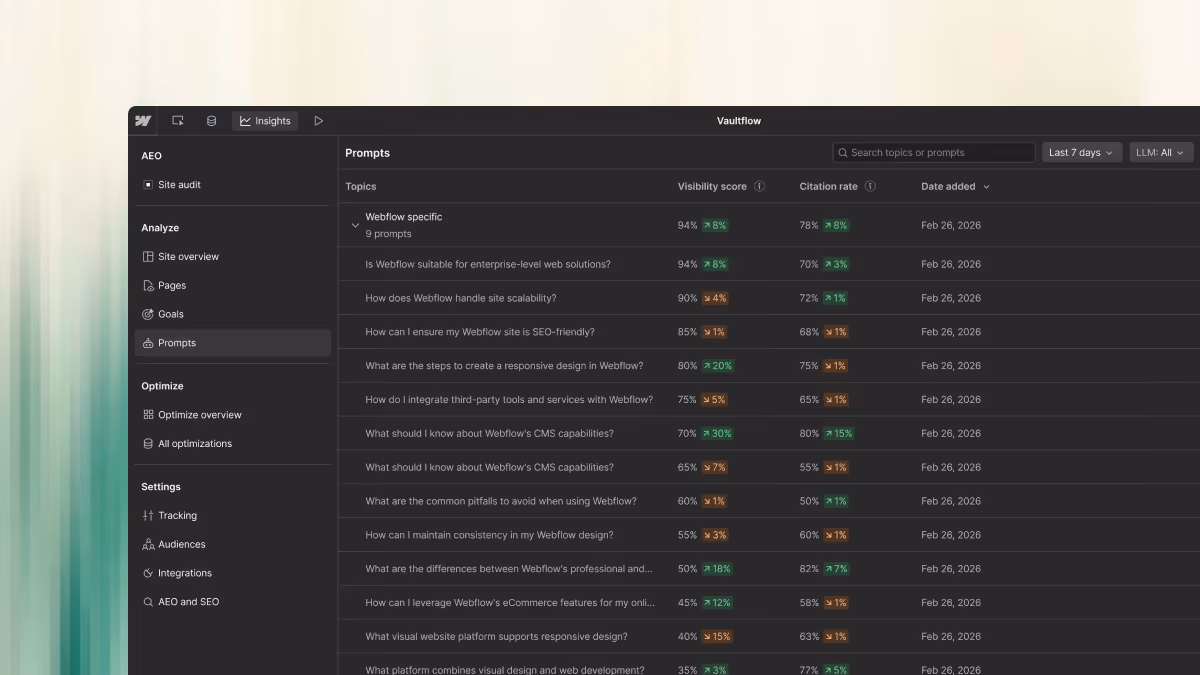Focus the Search topics or prompts field
This screenshot has width=1200, height=675.
(x=934, y=153)
